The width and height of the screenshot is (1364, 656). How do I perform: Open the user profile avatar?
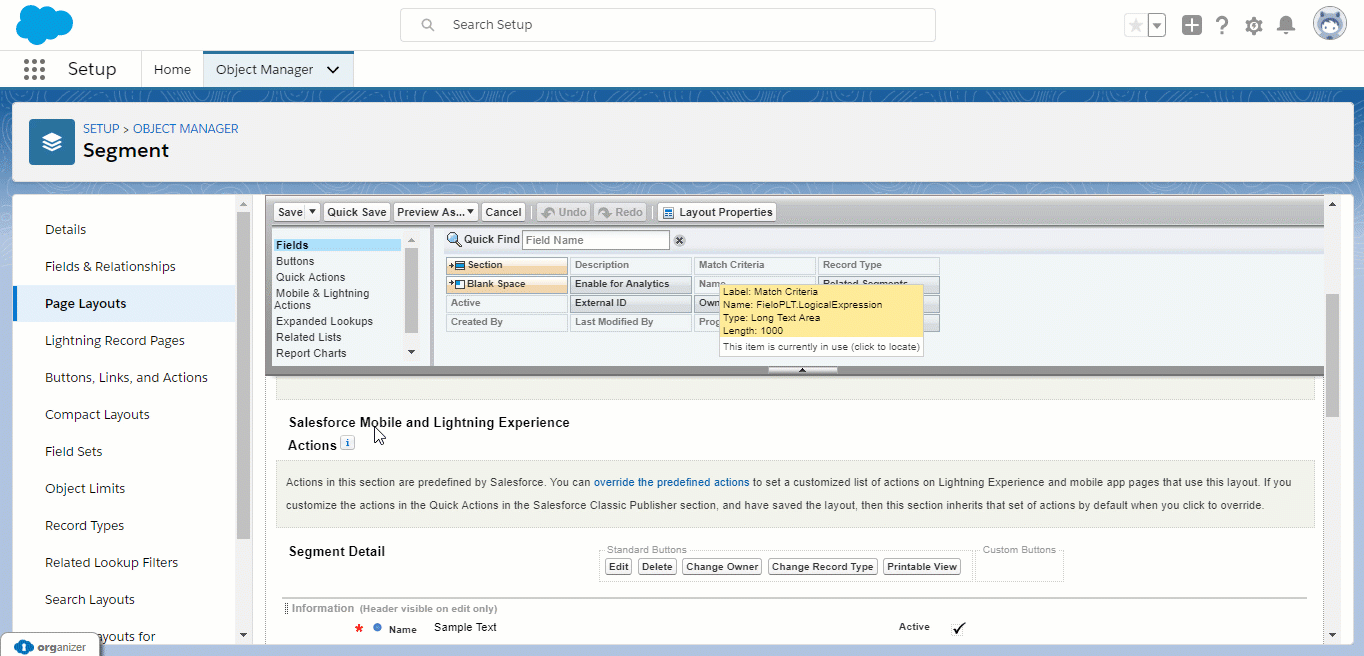pos(1330,25)
